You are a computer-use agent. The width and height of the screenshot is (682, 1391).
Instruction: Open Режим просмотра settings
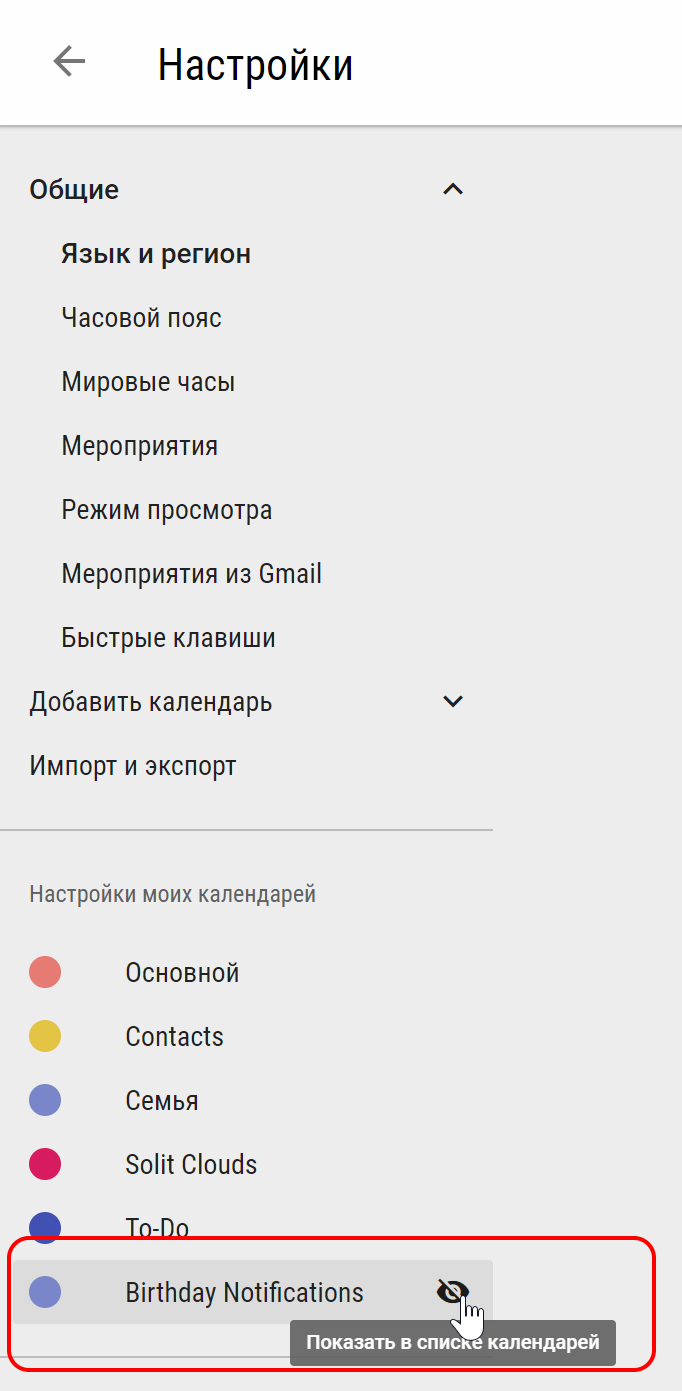167,509
